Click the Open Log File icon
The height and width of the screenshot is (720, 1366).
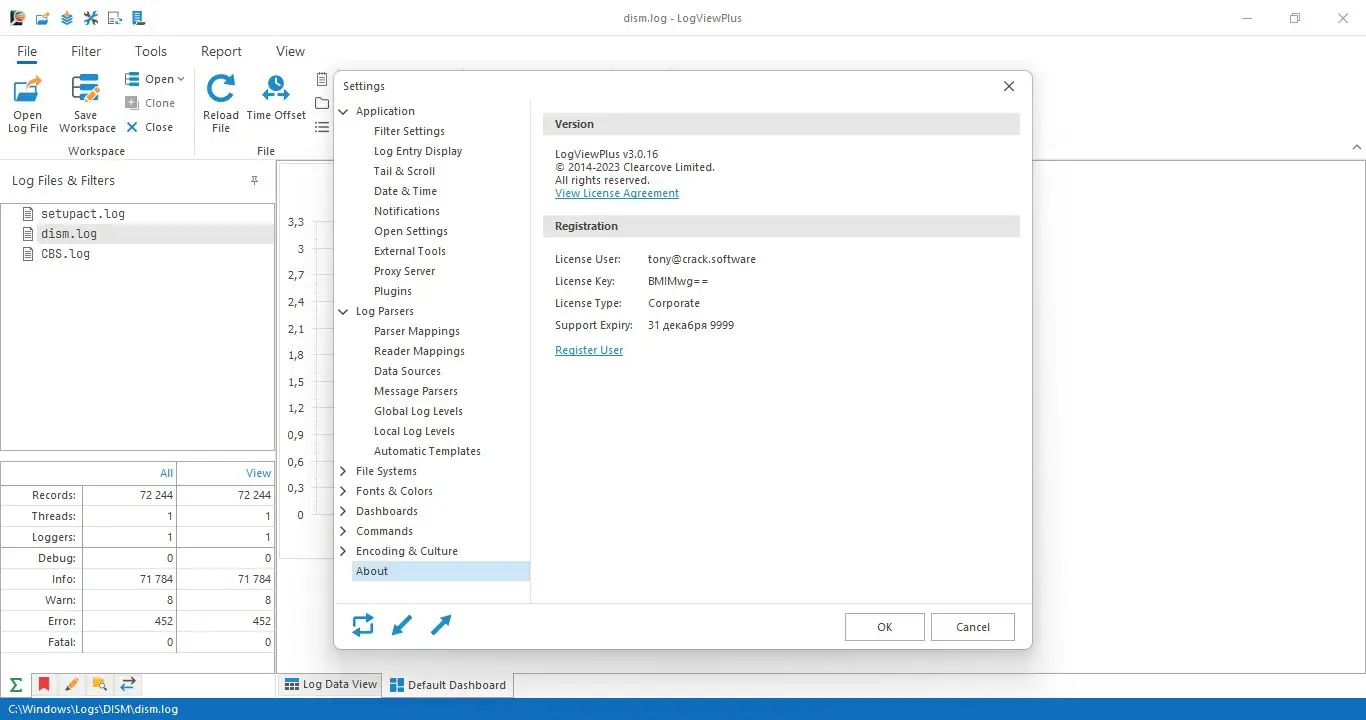pos(28,90)
